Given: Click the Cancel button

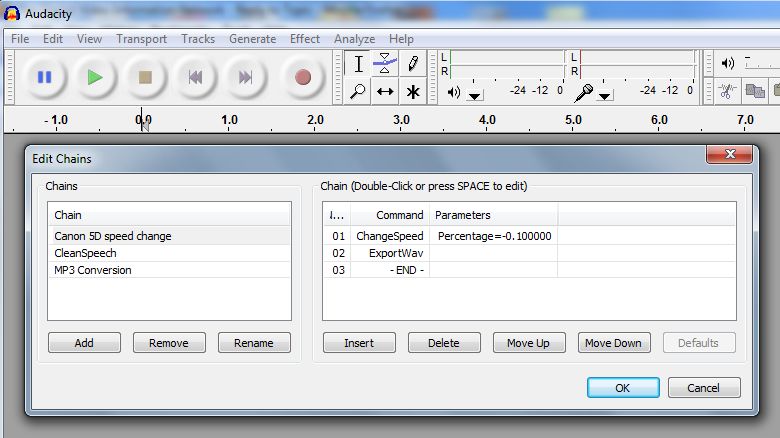Looking at the screenshot, I should point(704,388).
